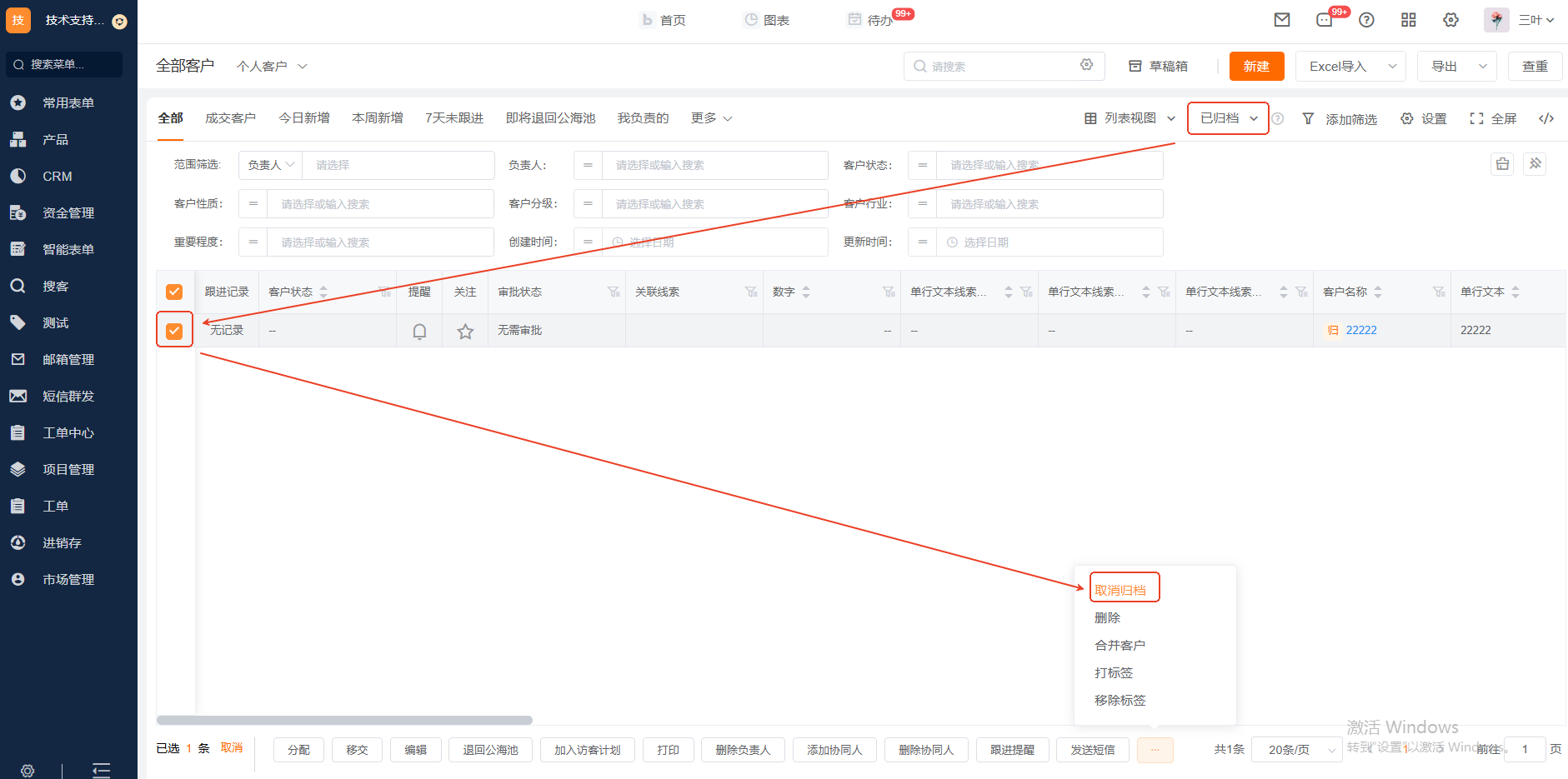1568x779 pixels.
Task: Expand the 已归档 dropdown
Action: (x=1228, y=118)
